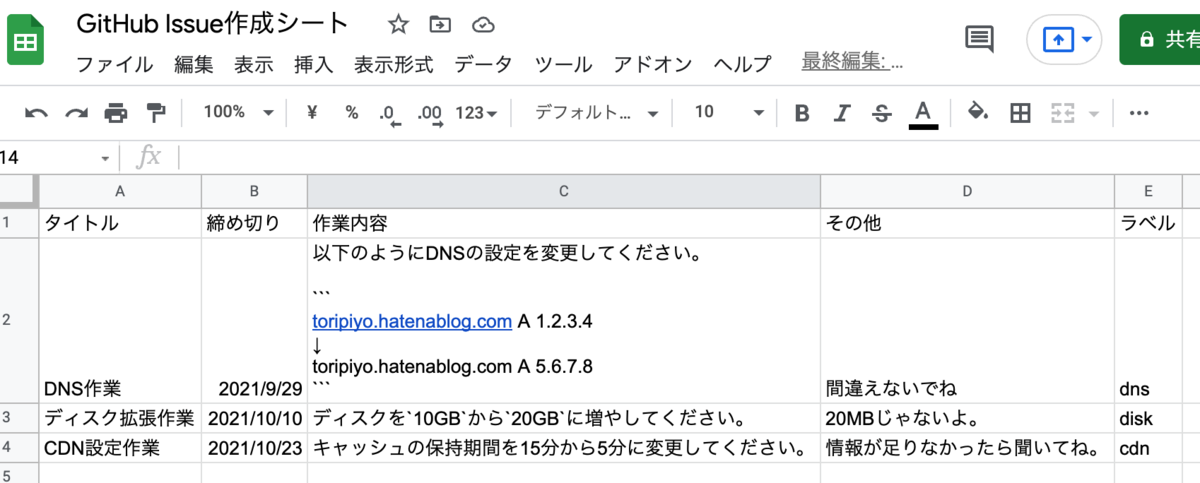Click the formula bar input
1200x483 pixels.
pyautogui.click(x=688, y=157)
